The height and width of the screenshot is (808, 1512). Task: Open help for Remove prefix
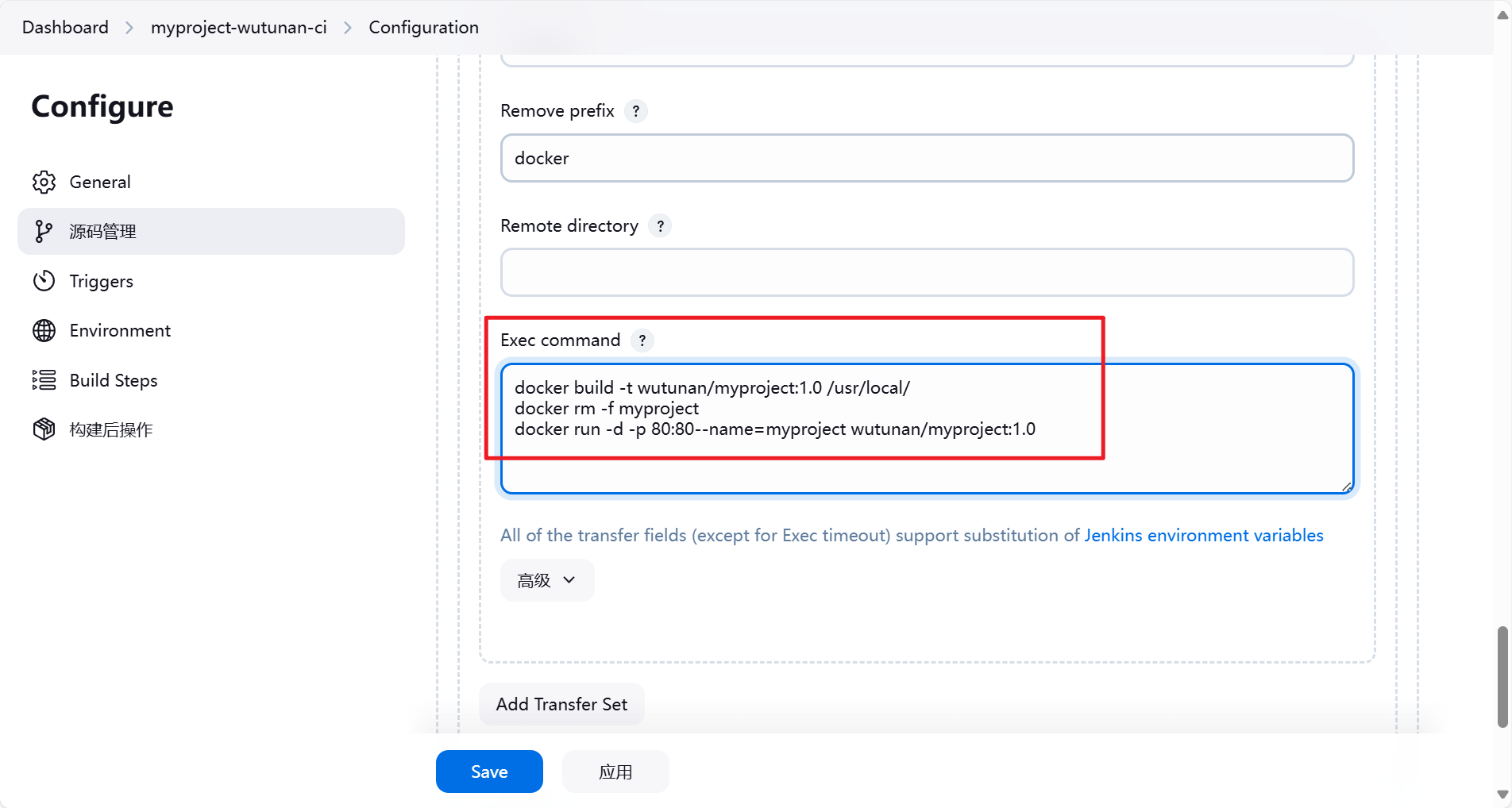[x=635, y=111]
